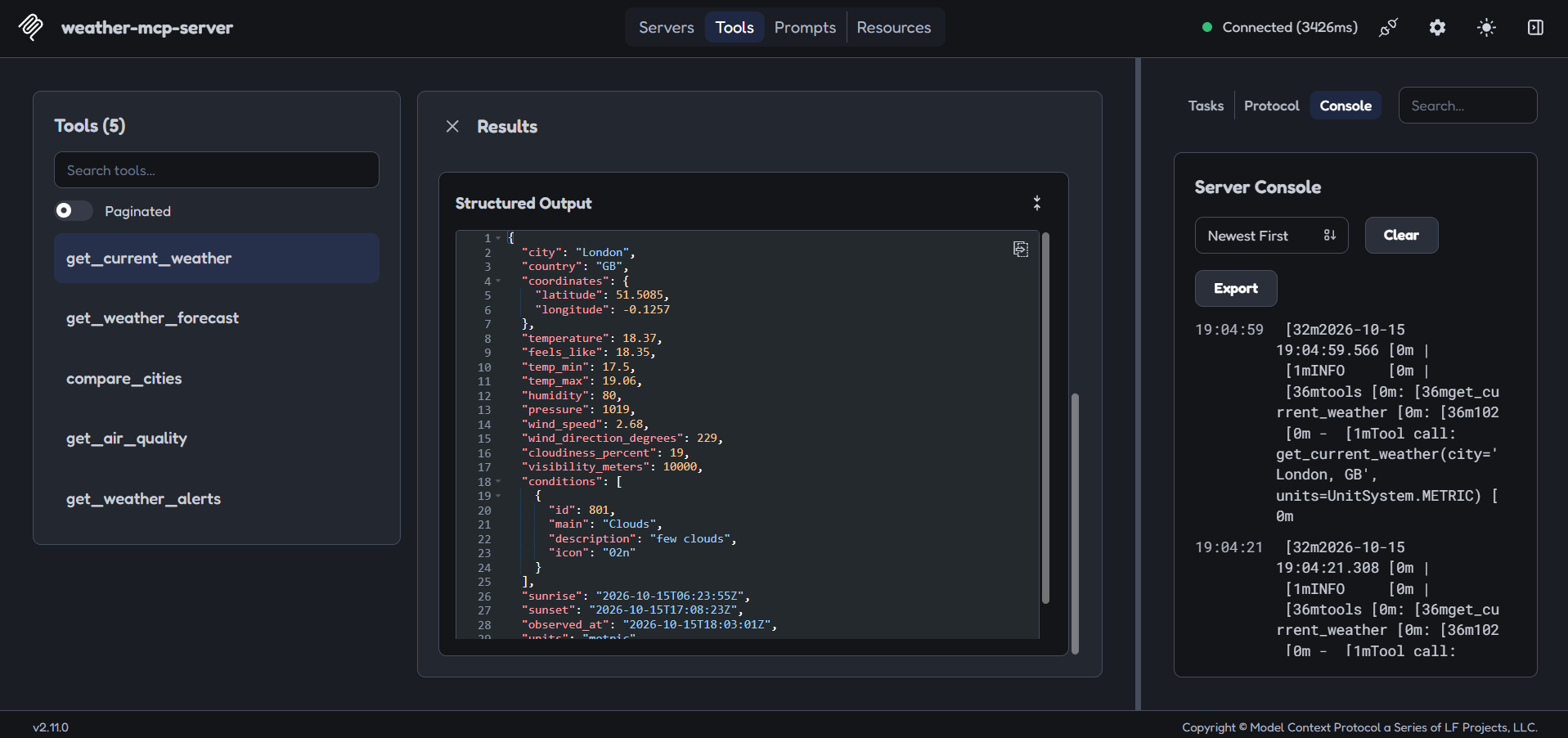This screenshot has width=1568, height=738.
Task: Select the get_weather_forecast tool
Action: pos(217,318)
